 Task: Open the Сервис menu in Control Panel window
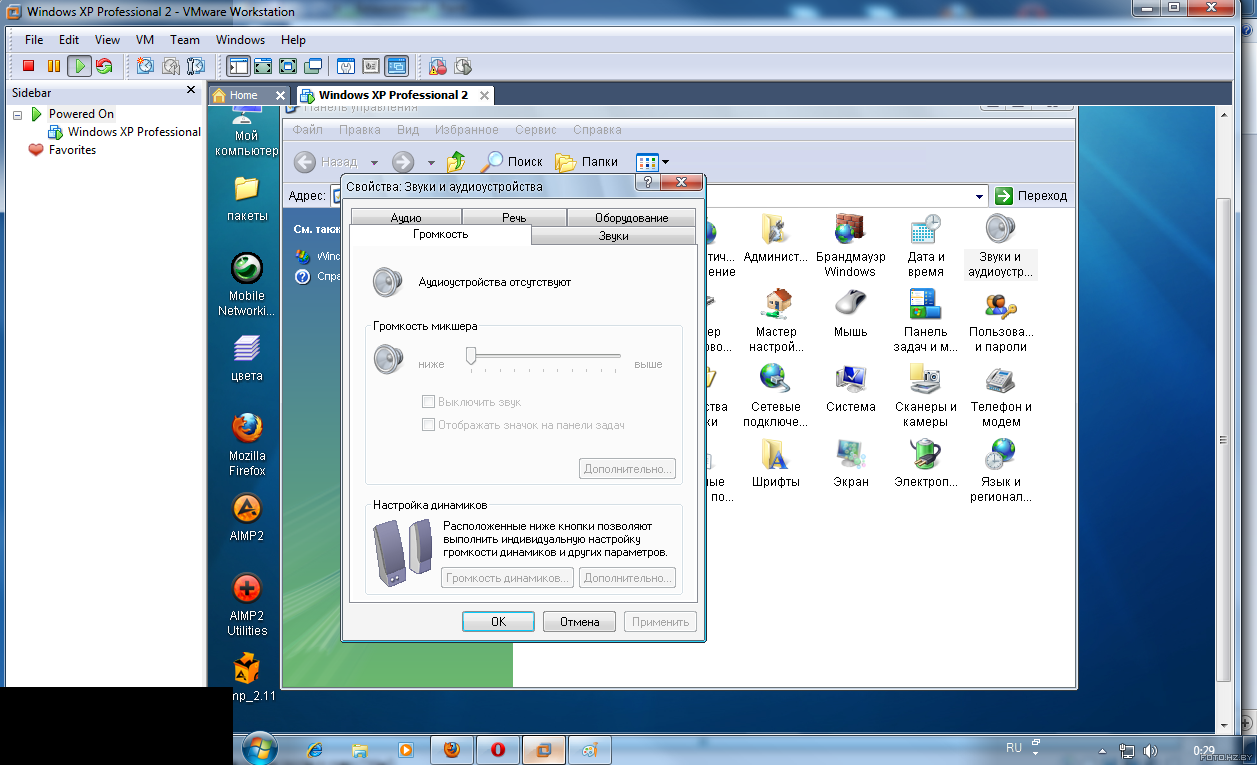tap(536, 130)
